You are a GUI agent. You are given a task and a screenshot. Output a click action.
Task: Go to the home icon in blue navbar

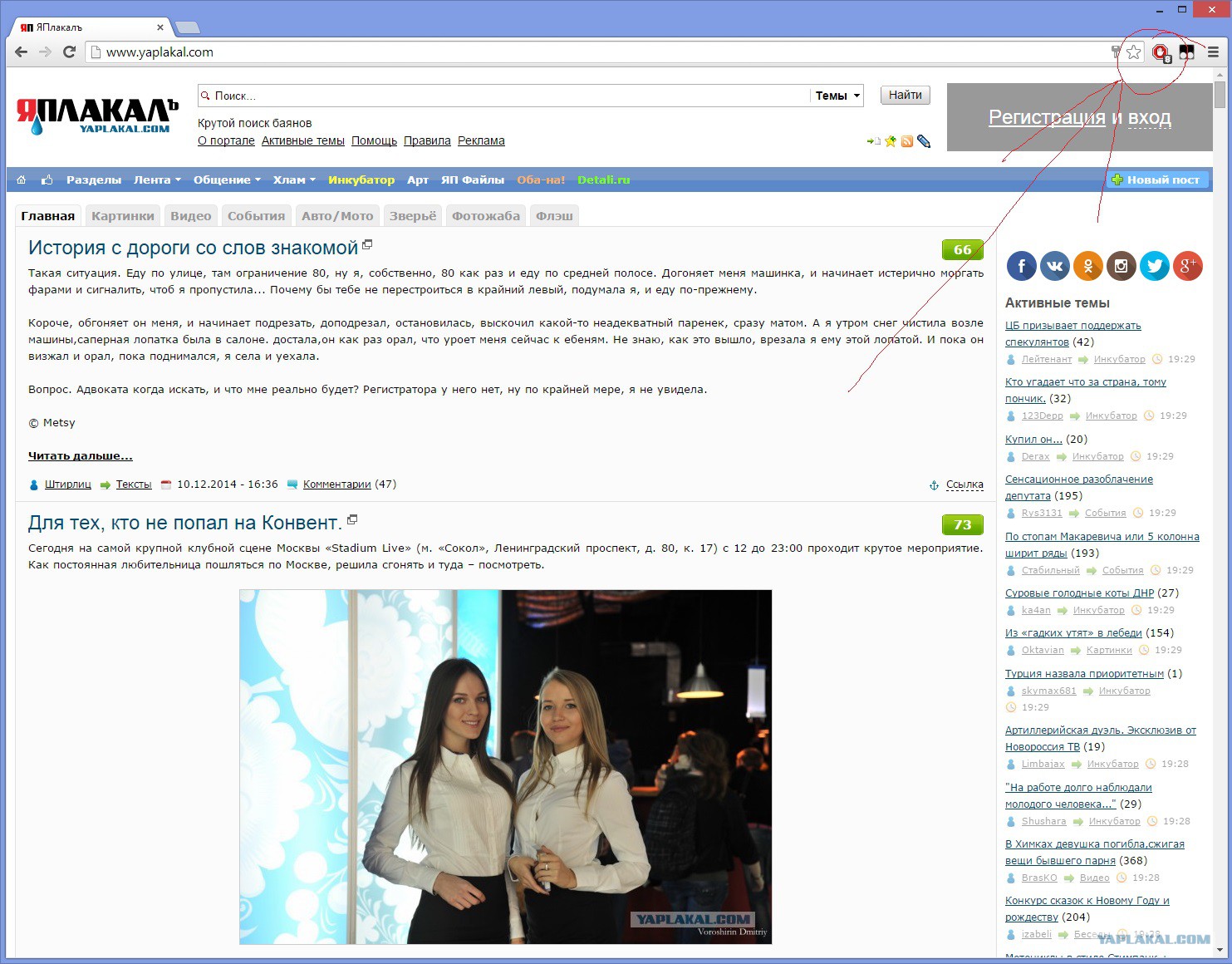click(22, 180)
